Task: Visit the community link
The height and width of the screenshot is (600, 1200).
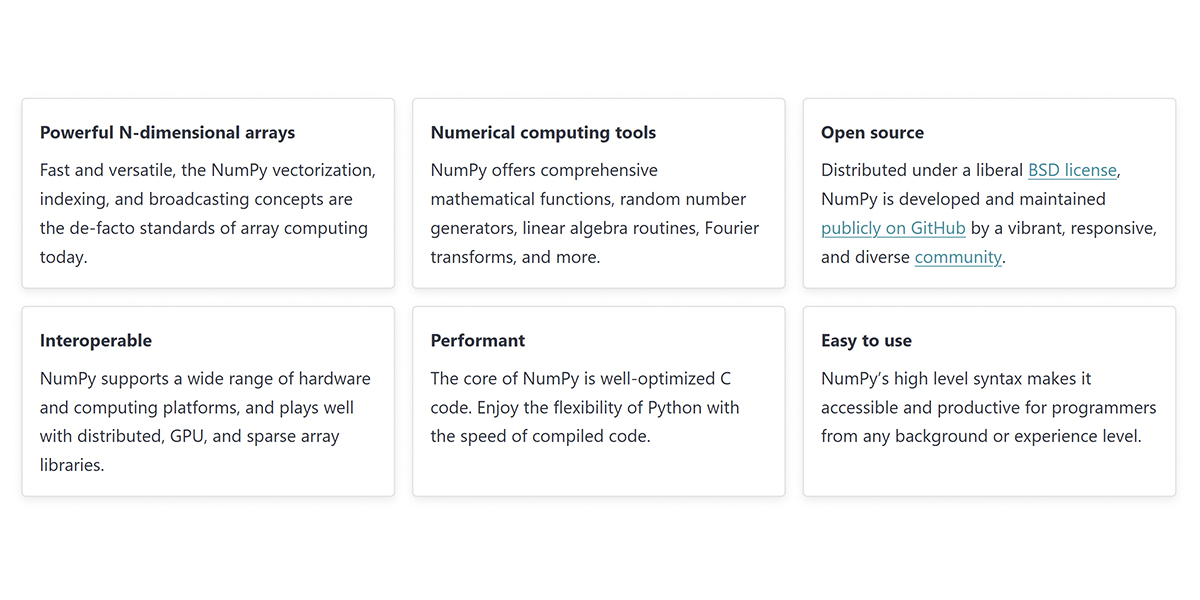Action: point(958,257)
